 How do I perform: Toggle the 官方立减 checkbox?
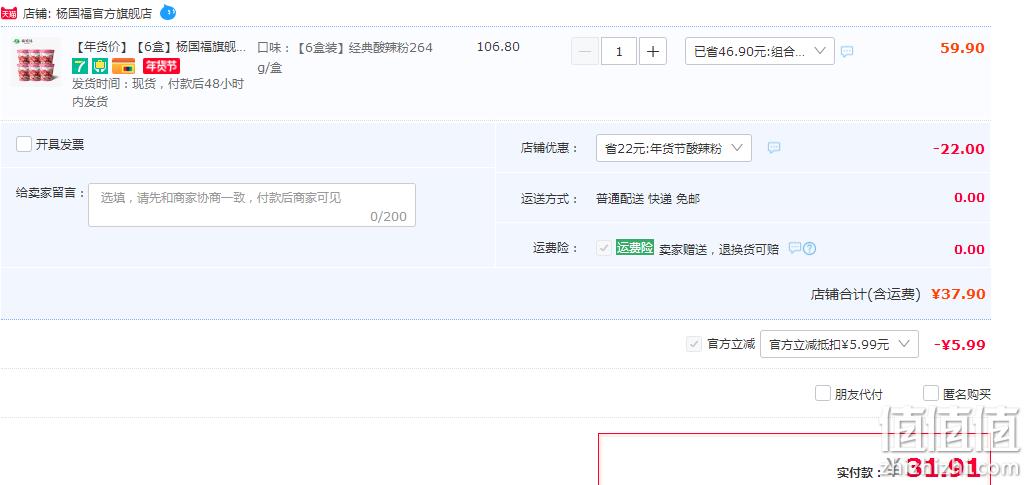coord(694,343)
